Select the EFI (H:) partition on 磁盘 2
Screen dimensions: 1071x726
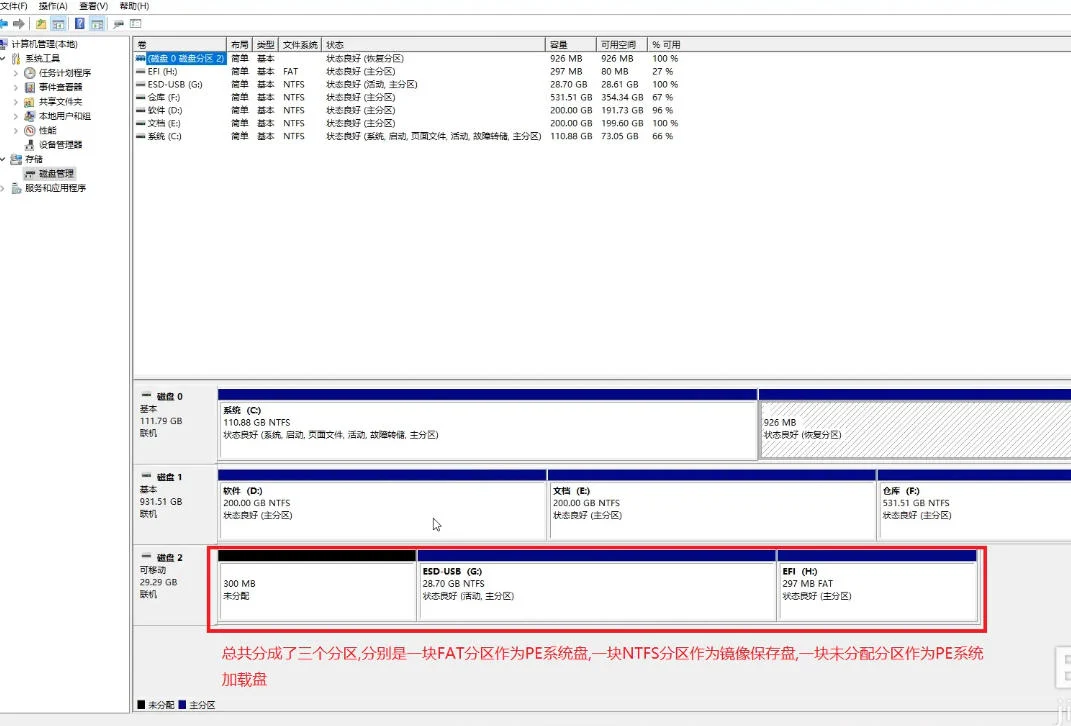coord(876,590)
